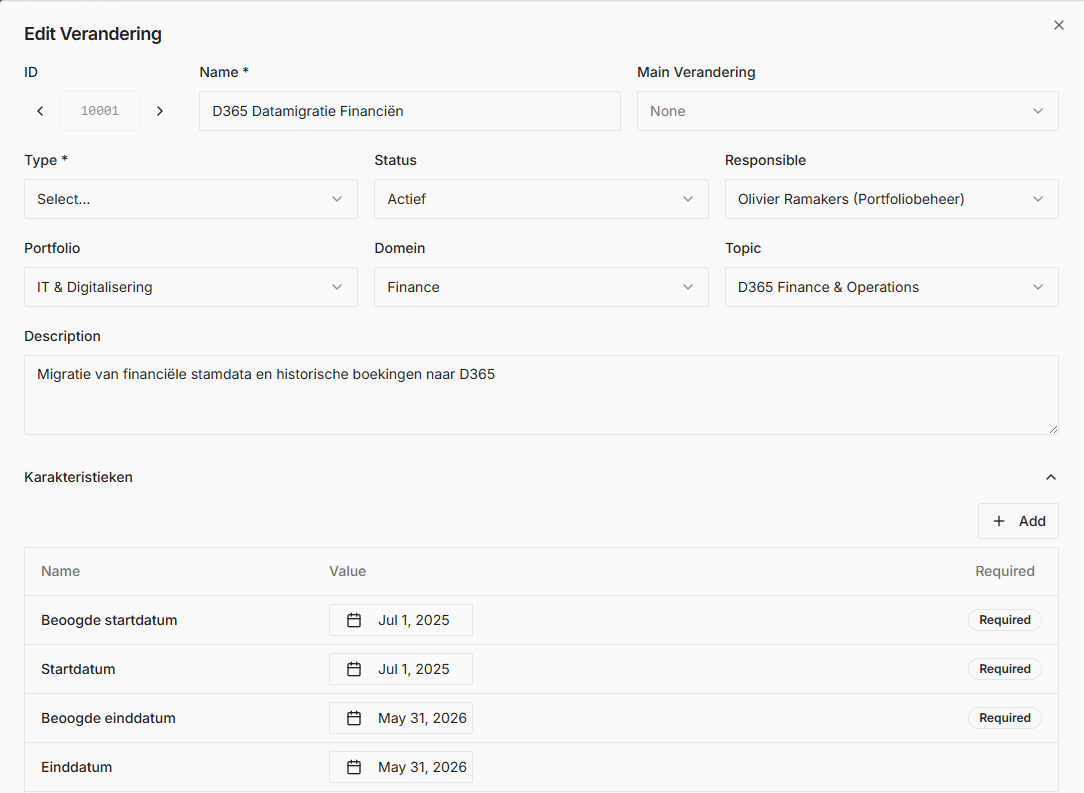The height and width of the screenshot is (793, 1084).
Task: Open the Domein dropdown set to Finance
Action: click(x=540, y=287)
